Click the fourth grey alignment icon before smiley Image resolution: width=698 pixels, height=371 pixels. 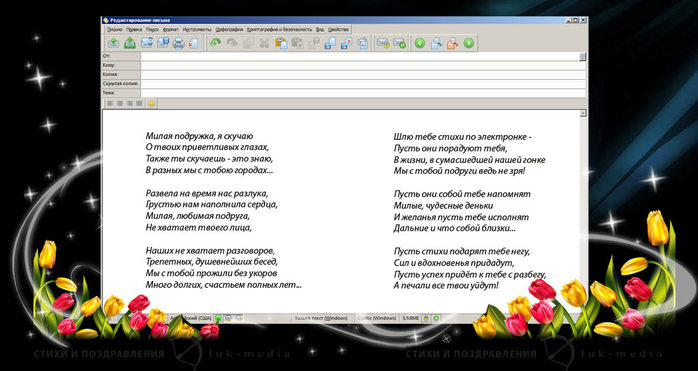point(139,103)
